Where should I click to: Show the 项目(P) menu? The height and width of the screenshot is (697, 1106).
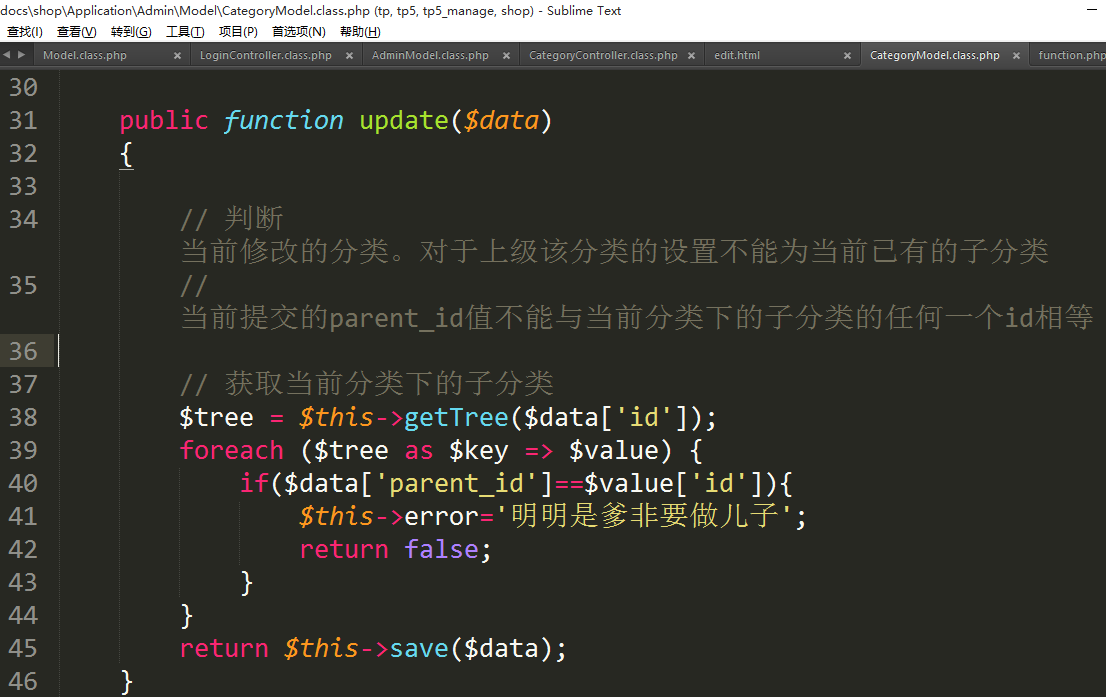pos(238,32)
